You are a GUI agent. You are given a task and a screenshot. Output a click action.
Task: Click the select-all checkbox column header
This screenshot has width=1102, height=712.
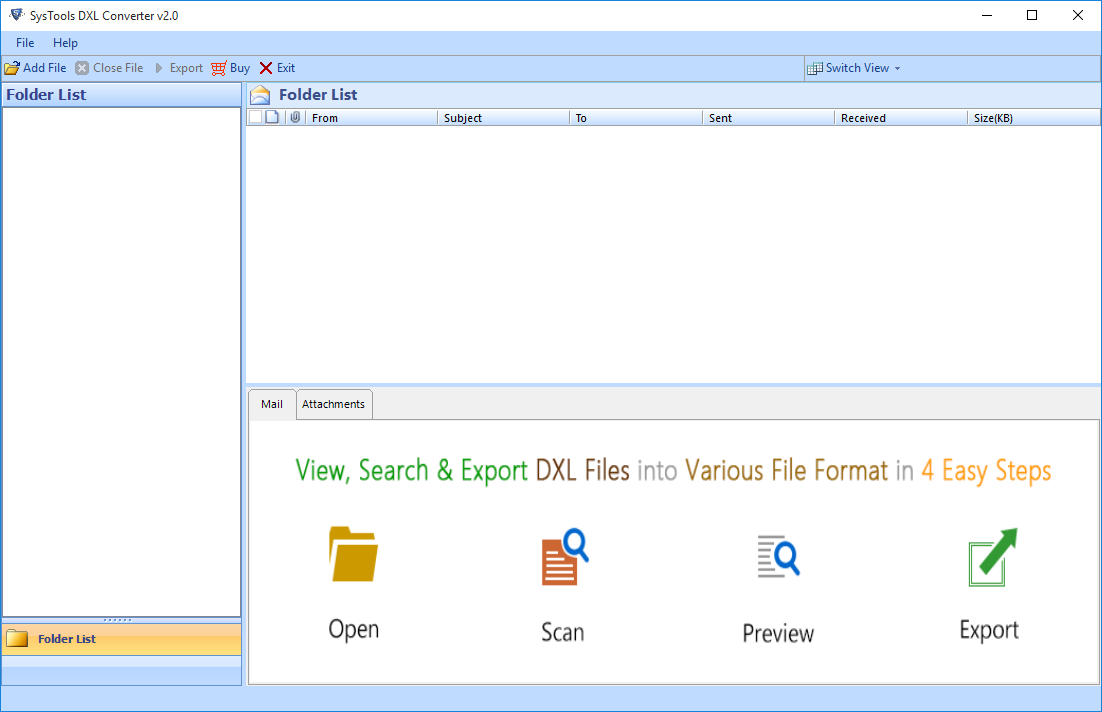tap(256, 117)
